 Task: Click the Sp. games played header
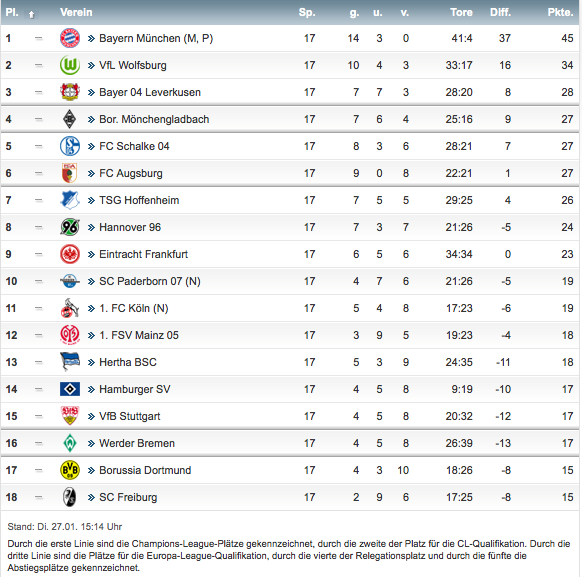point(307,12)
